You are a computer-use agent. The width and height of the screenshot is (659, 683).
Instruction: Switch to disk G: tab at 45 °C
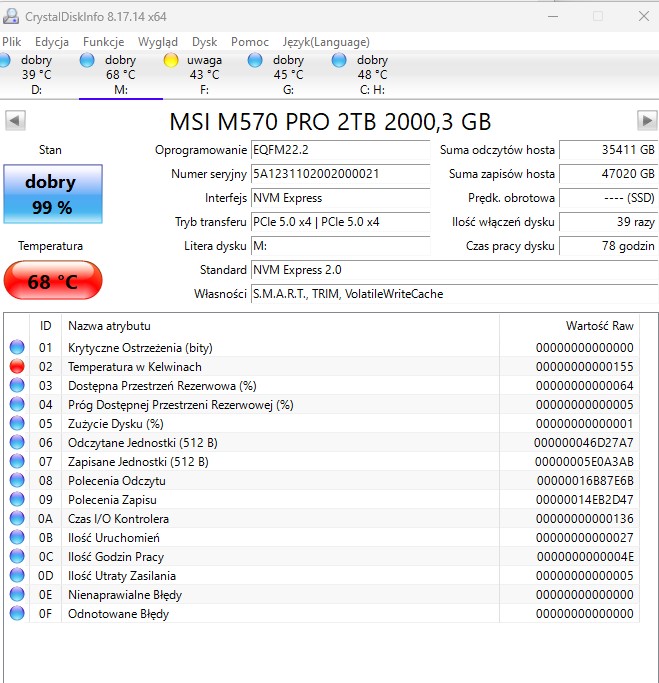click(x=288, y=75)
